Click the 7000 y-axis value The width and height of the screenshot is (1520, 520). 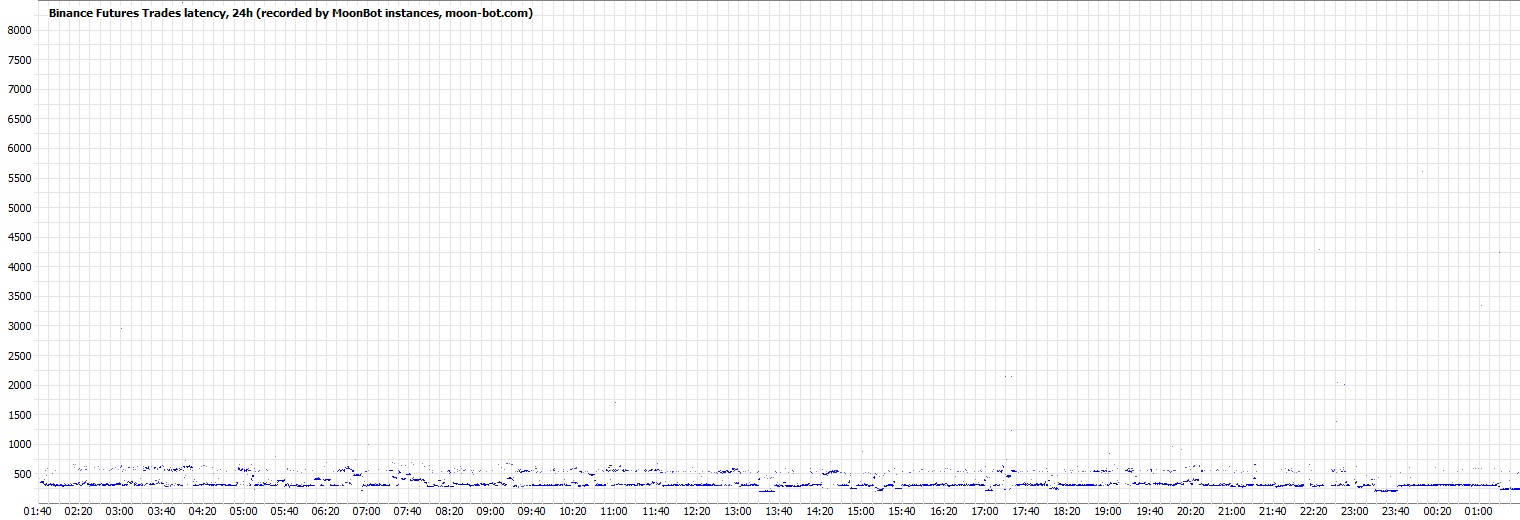[x=20, y=89]
